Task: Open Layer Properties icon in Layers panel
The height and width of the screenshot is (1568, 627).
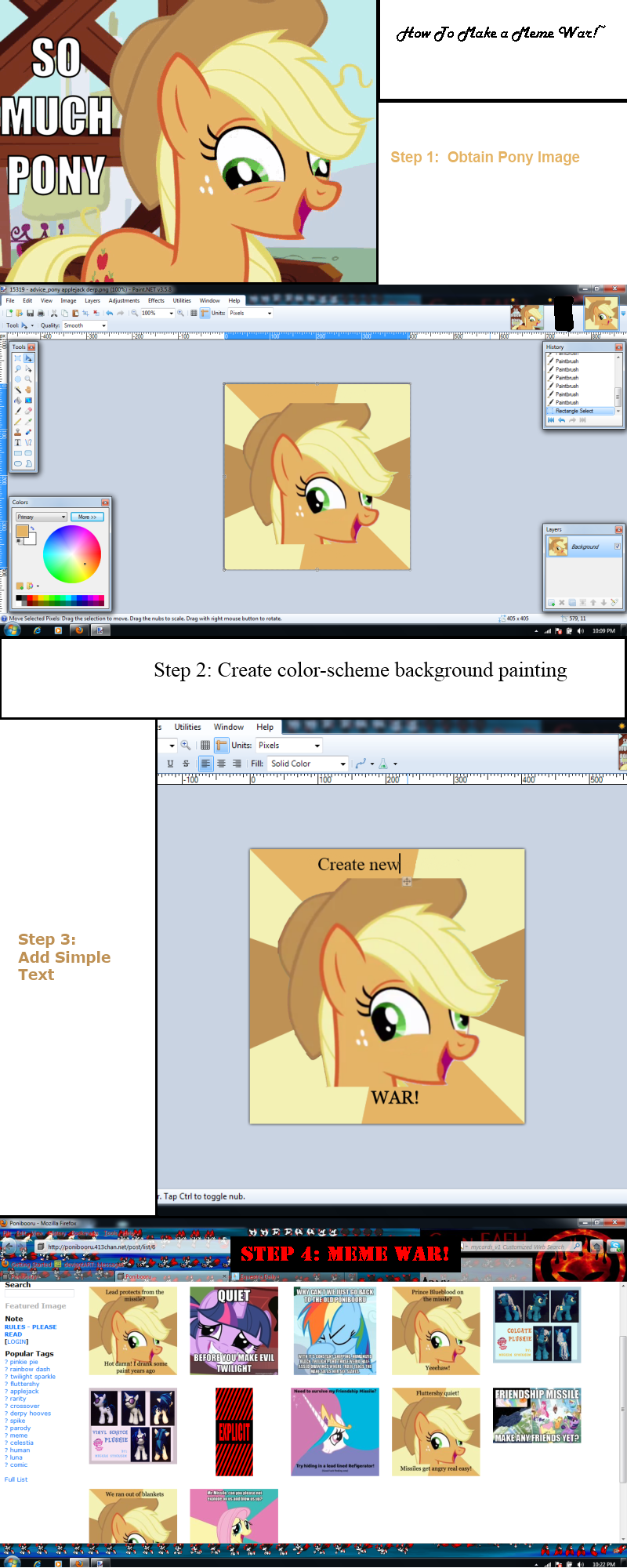Action: coord(614,603)
